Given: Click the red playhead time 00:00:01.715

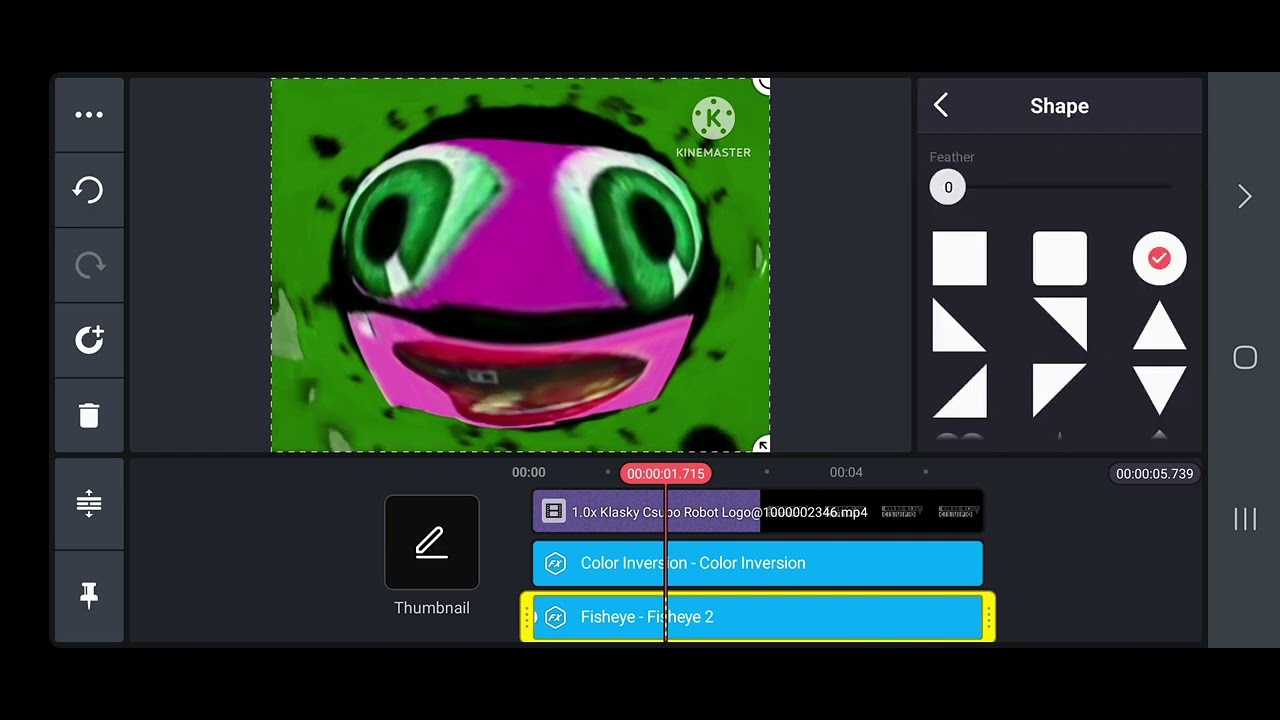Looking at the screenshot, I should [666, 473].
